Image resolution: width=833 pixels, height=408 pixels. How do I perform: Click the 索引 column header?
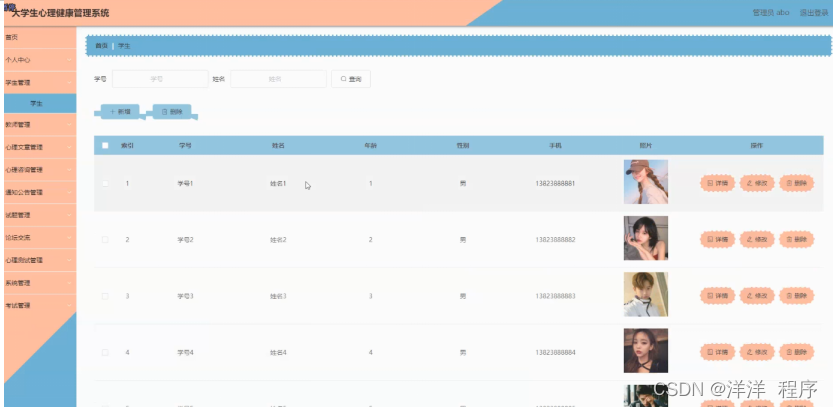[127, 146]
